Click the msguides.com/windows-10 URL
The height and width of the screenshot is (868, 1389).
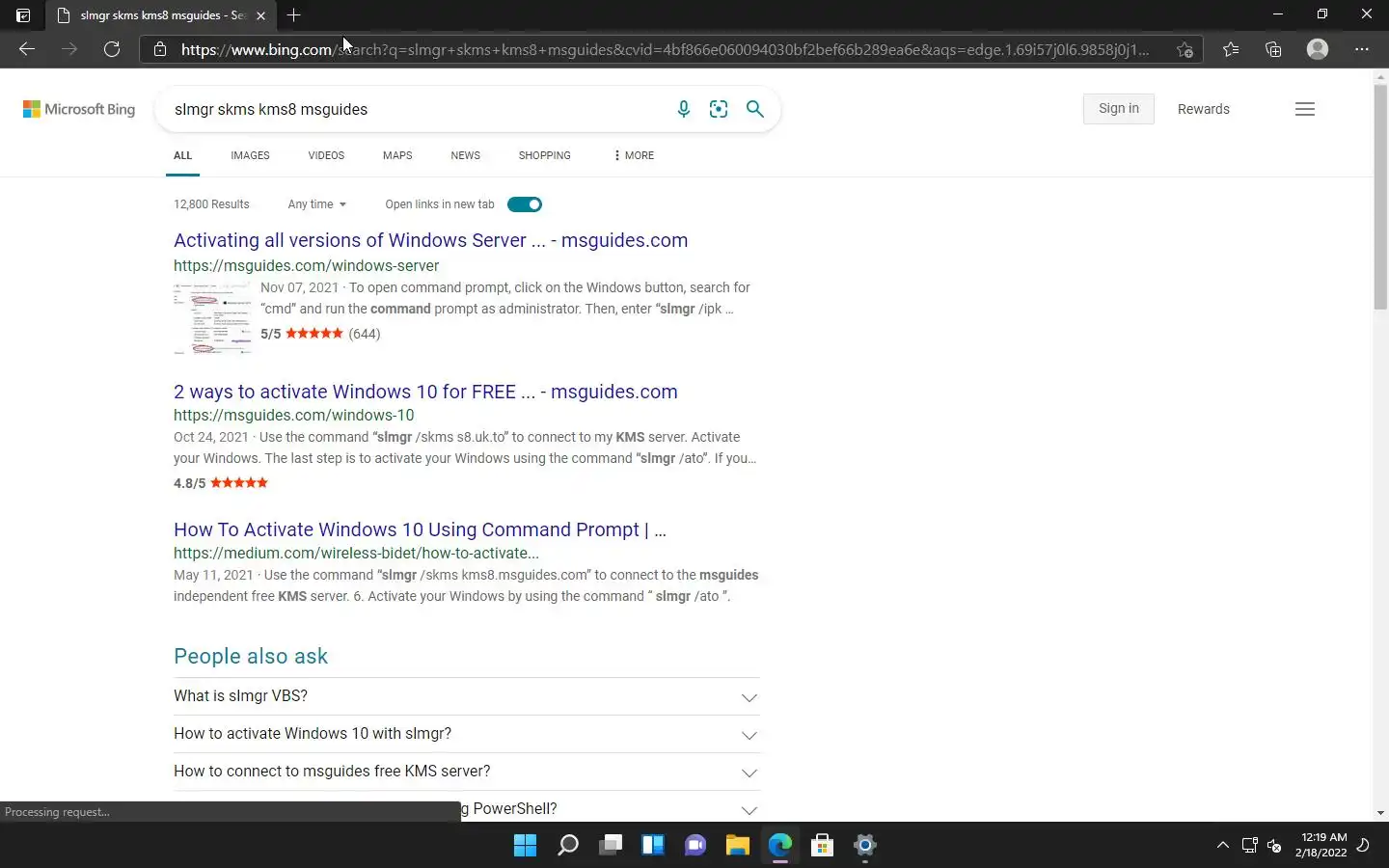293,415
